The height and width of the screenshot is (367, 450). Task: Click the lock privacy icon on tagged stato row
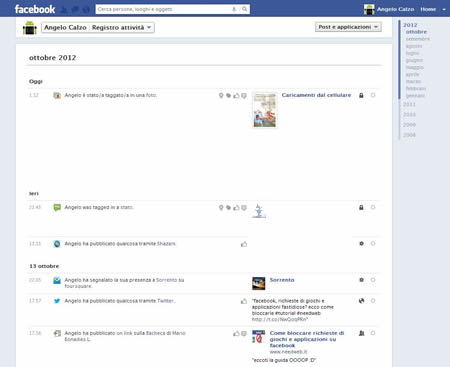pyautogui.click(x=361, y=207)
